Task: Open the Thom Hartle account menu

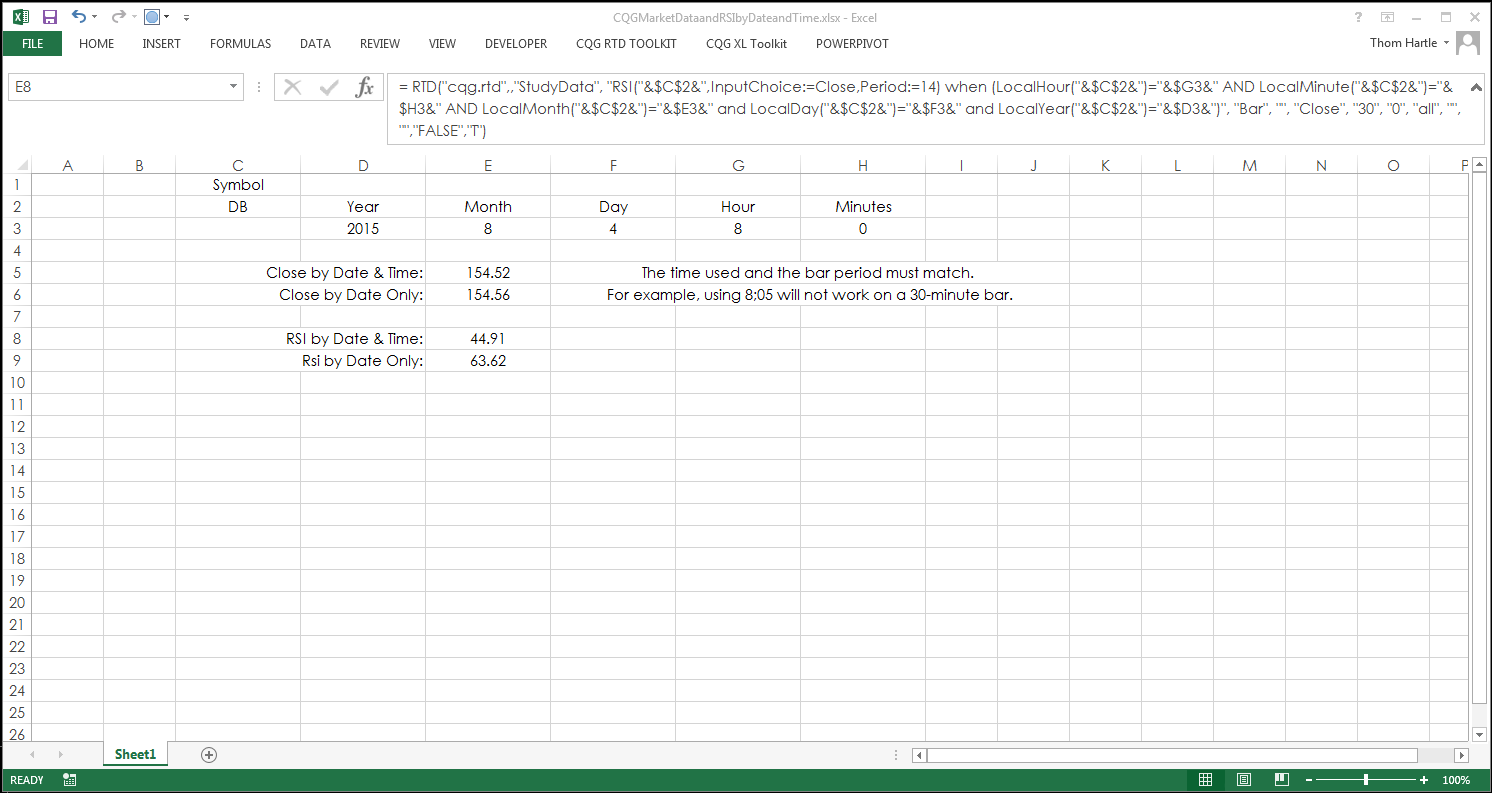Action: [x=1409, y=43]
